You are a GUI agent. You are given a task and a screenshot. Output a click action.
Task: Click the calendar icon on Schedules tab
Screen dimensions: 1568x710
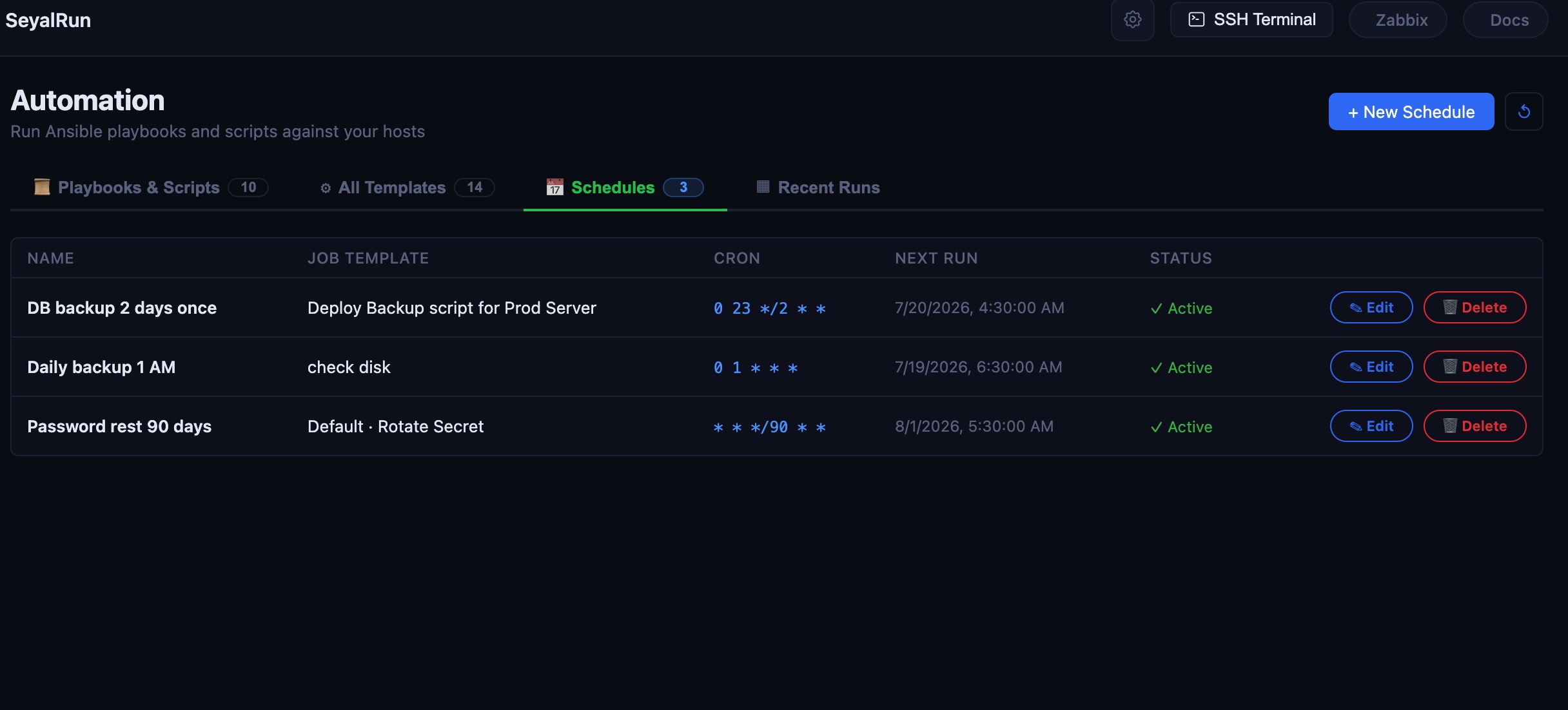click(554, 187)
